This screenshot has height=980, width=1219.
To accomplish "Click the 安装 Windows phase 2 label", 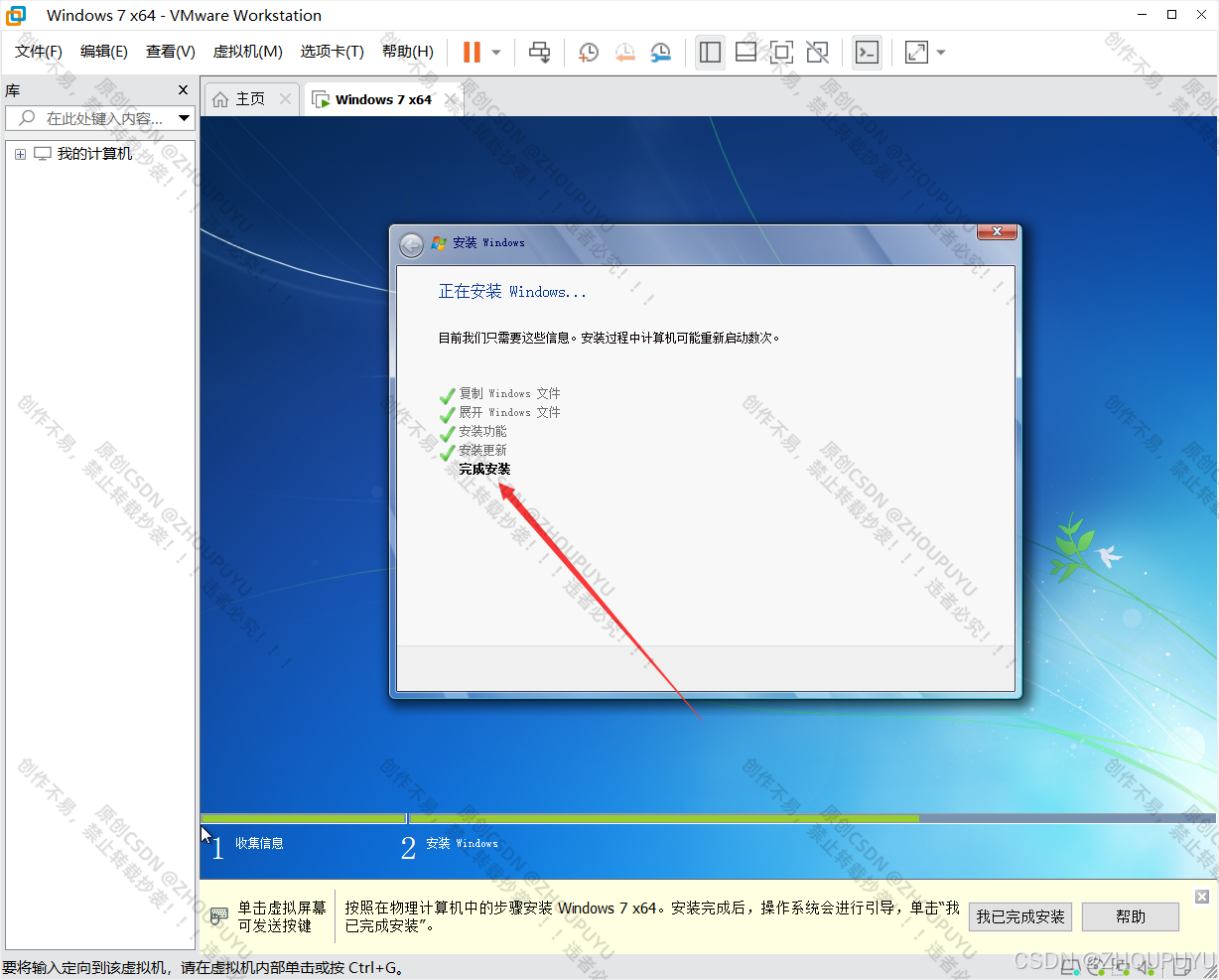I will [x=462, y=843].
